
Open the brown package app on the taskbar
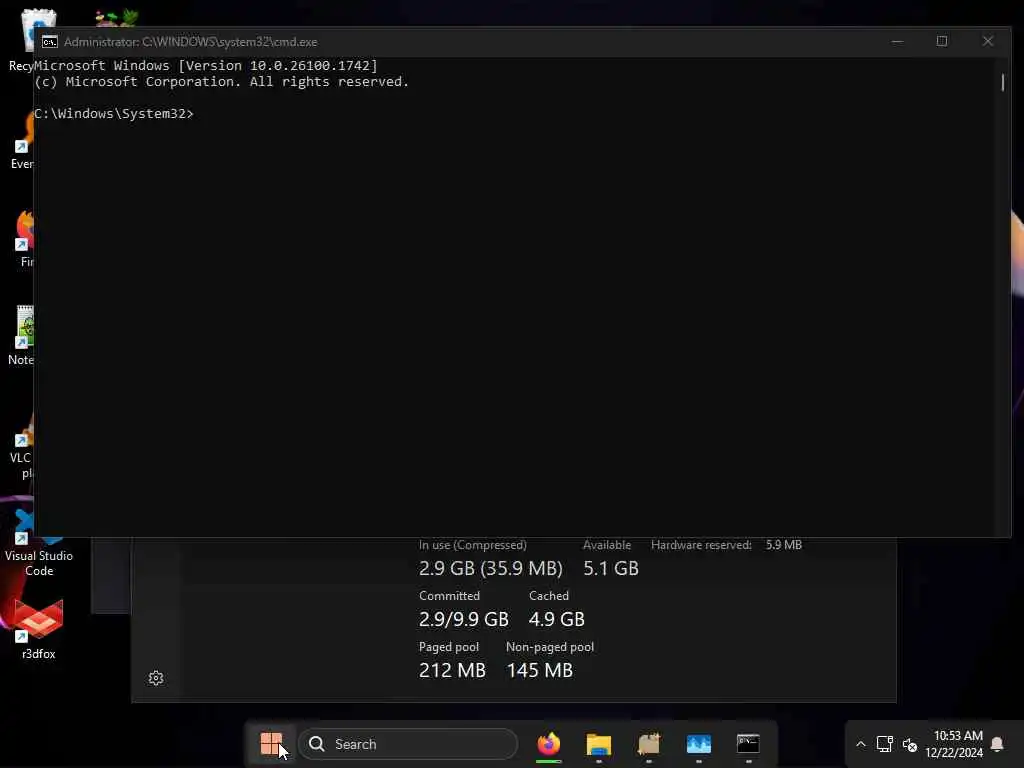tap(648, 744)
